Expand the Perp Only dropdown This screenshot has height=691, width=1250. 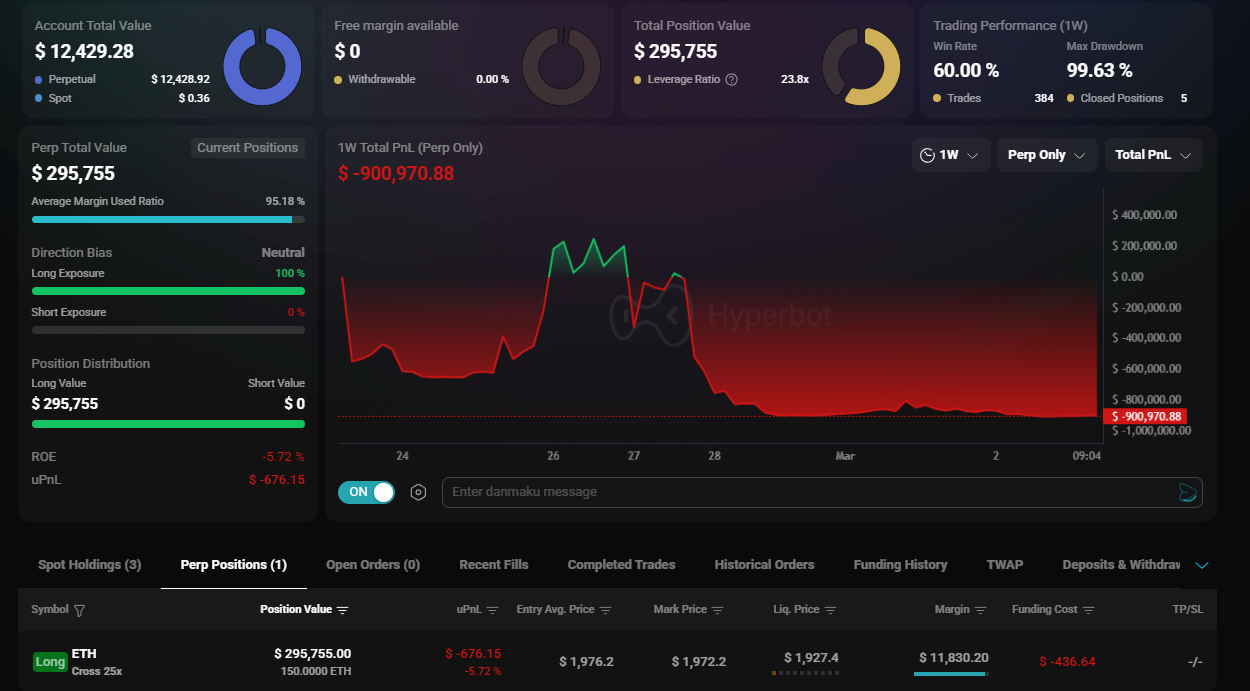pos(1046,155)
